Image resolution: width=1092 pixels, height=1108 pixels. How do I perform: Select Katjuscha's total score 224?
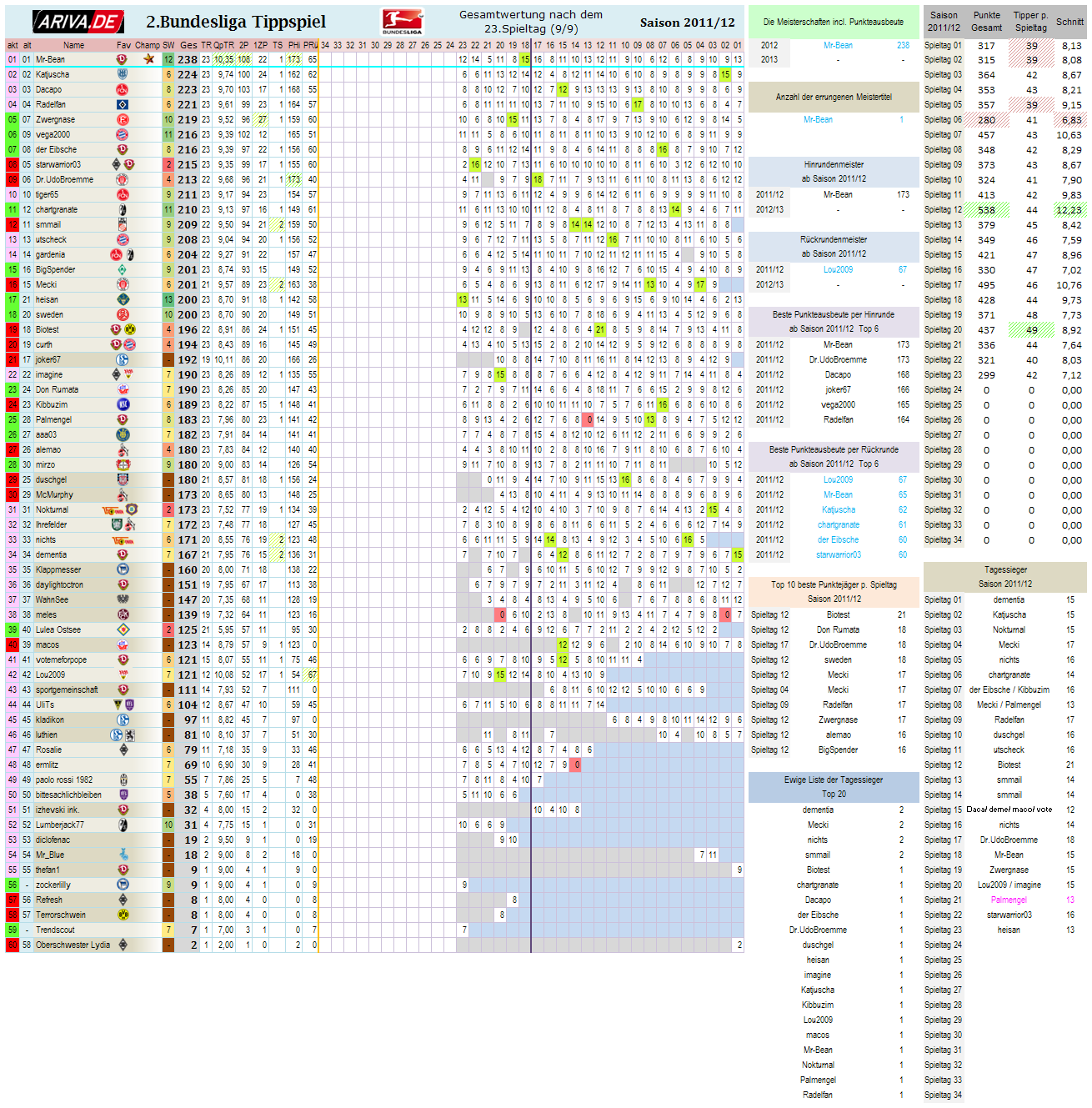[x=188, y=74]
